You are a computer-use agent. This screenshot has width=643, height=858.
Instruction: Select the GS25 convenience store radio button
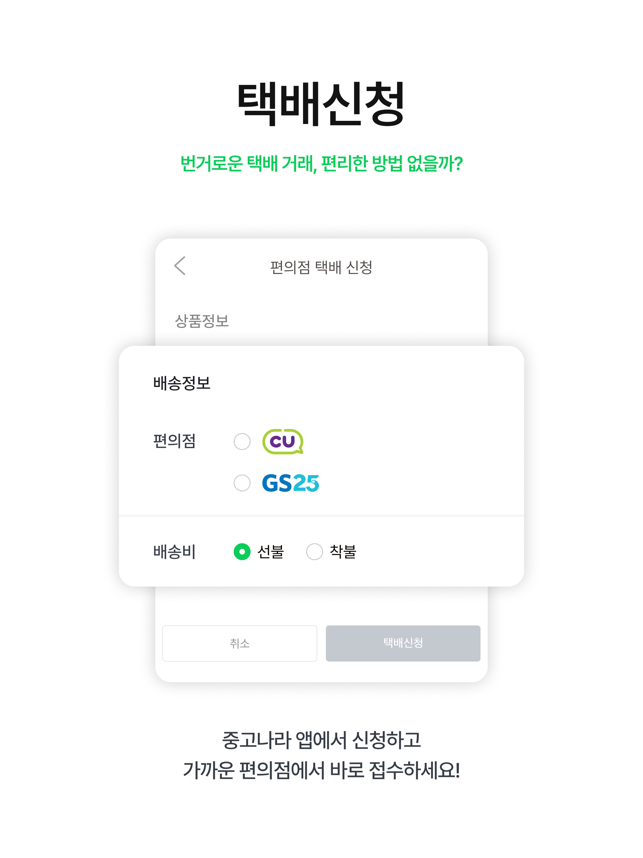pyautogui.click(x=242, y=483)
